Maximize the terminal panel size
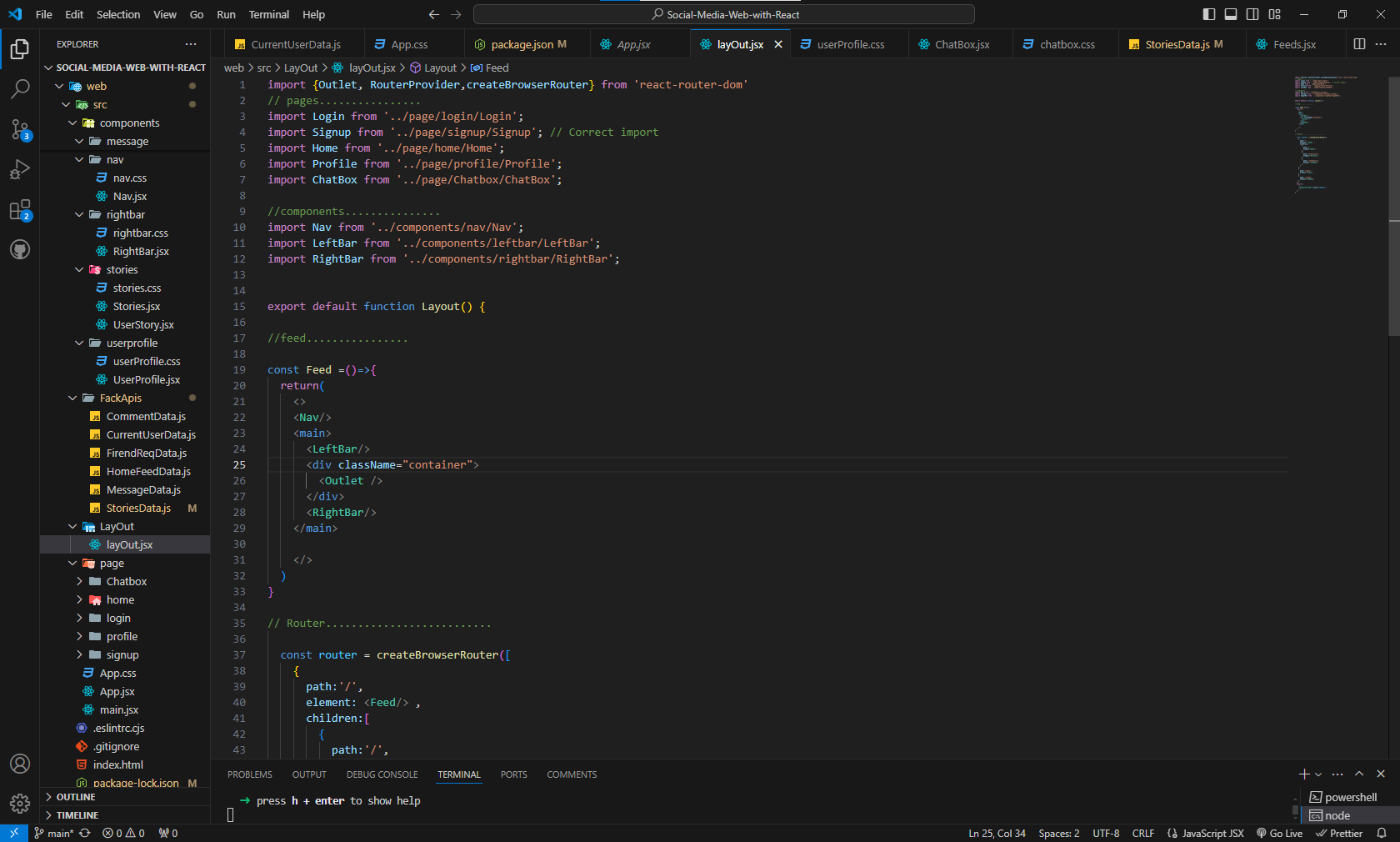Screen dimensions: 1400x842 tap(1359, 774)
